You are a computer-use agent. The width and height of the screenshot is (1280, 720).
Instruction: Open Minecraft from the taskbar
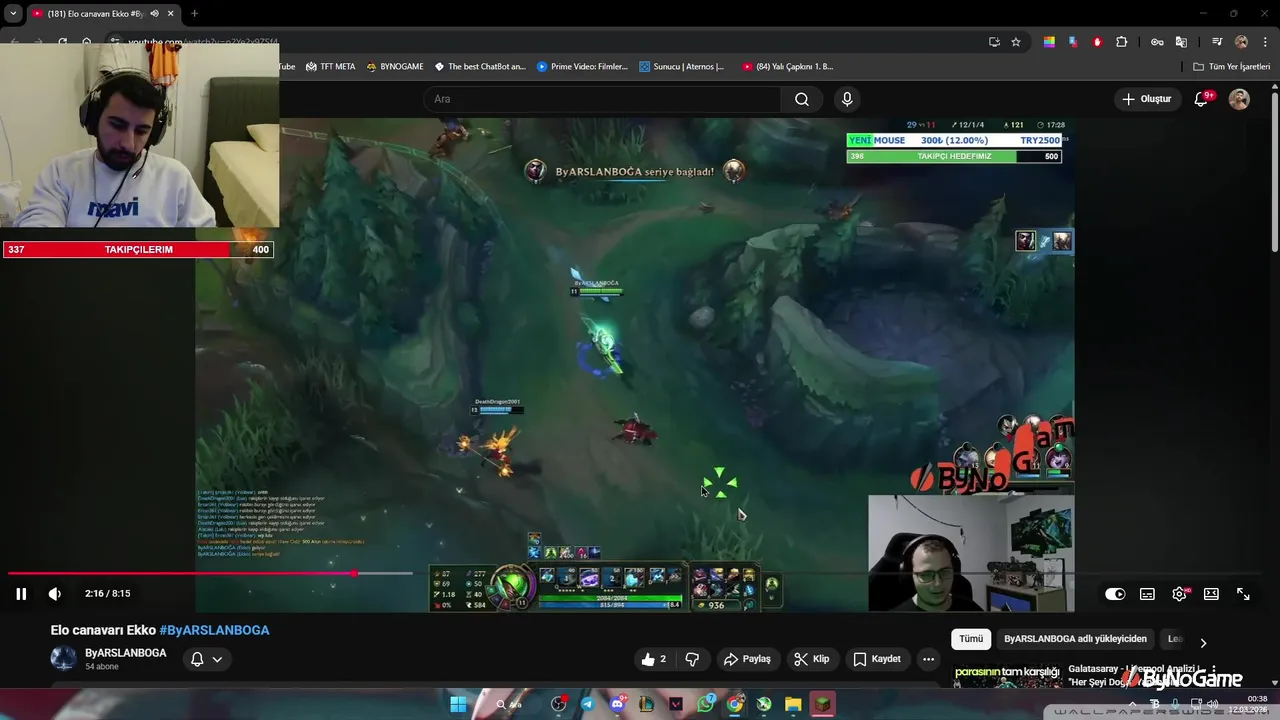click(x=822, y=705)
